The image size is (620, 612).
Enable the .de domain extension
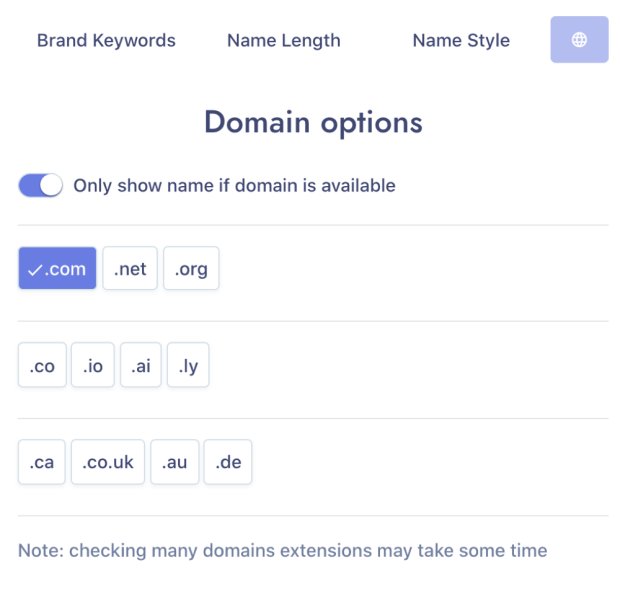pos(228,462)
